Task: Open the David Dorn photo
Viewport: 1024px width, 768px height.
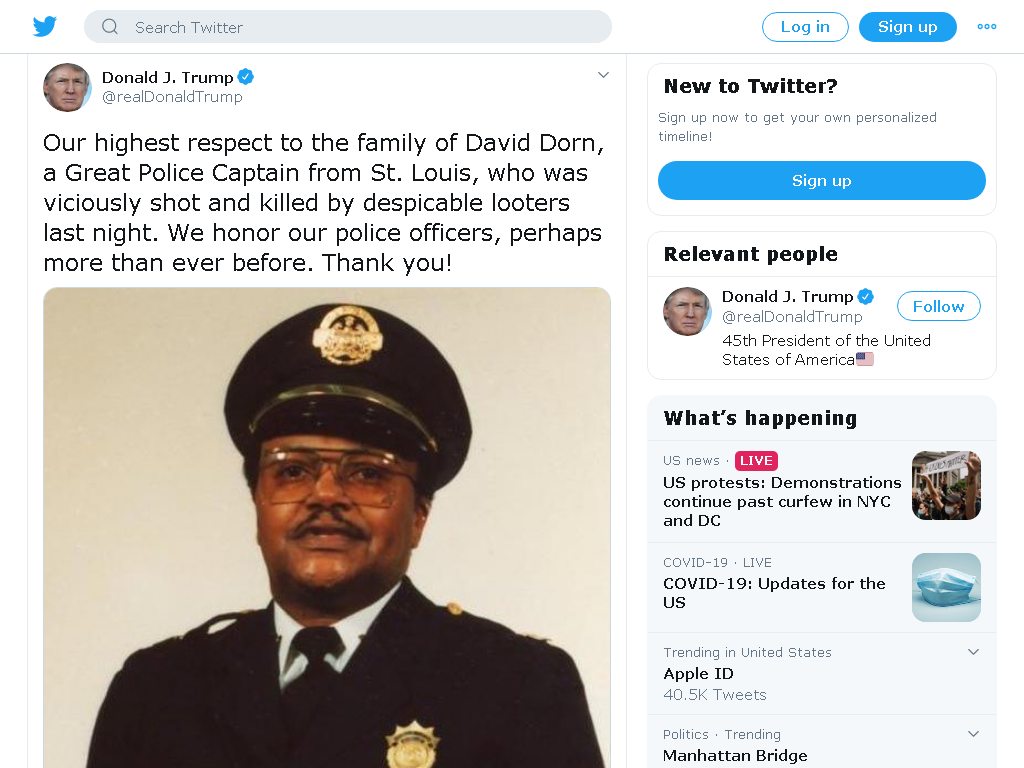Action: tap(327, 528)
